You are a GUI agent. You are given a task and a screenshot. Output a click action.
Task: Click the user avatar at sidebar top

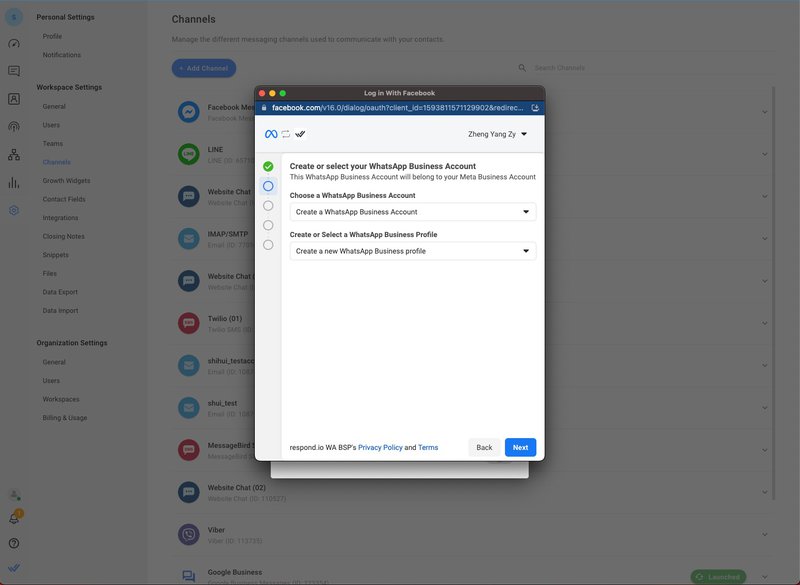point(14,17)
